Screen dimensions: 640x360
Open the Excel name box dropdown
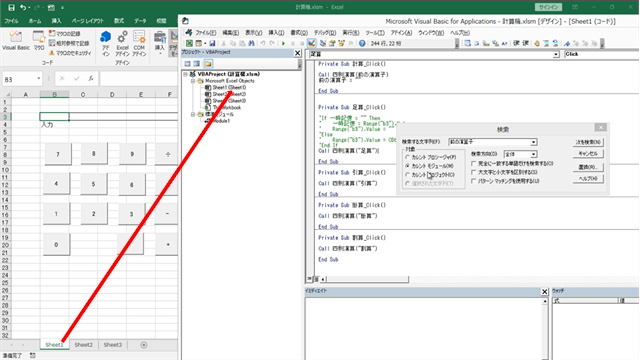[39, 78]
